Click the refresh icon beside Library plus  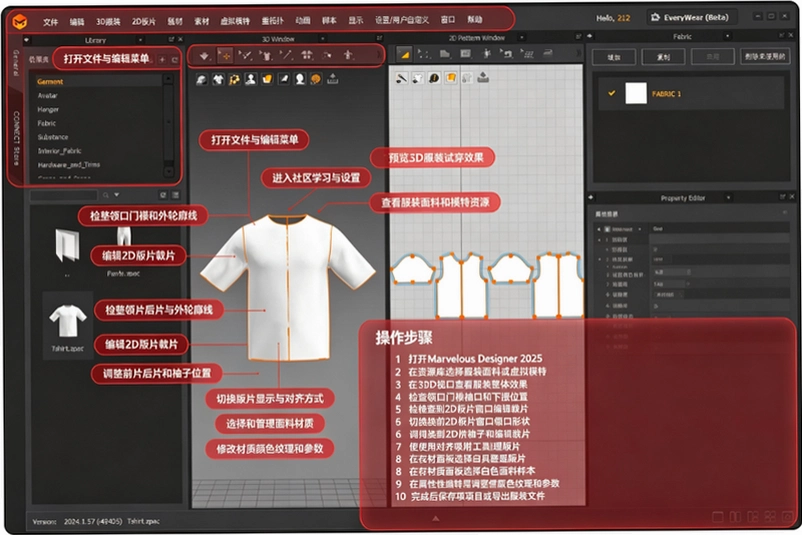(174, 60)
